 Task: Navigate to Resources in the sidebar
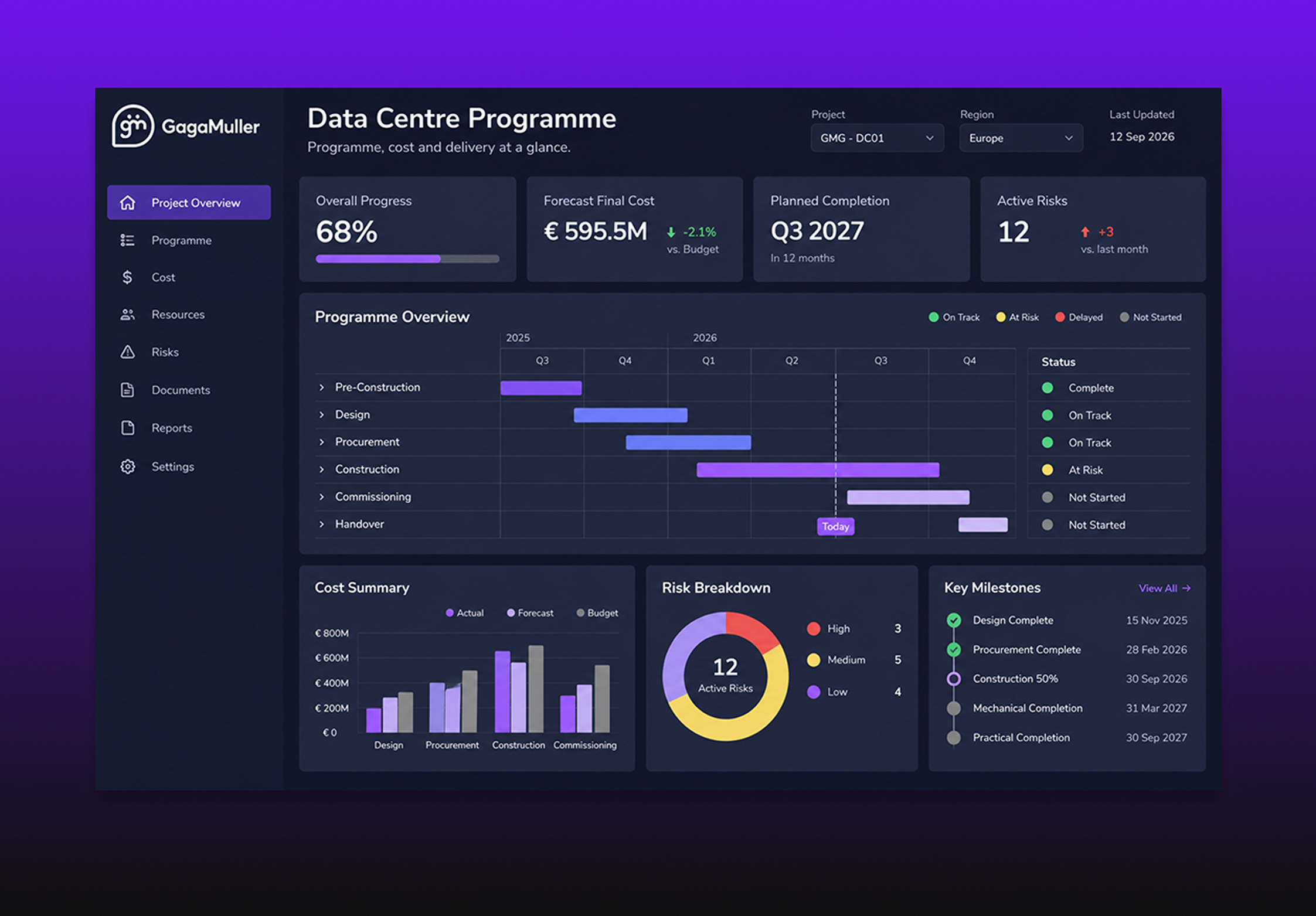[189, 315]
